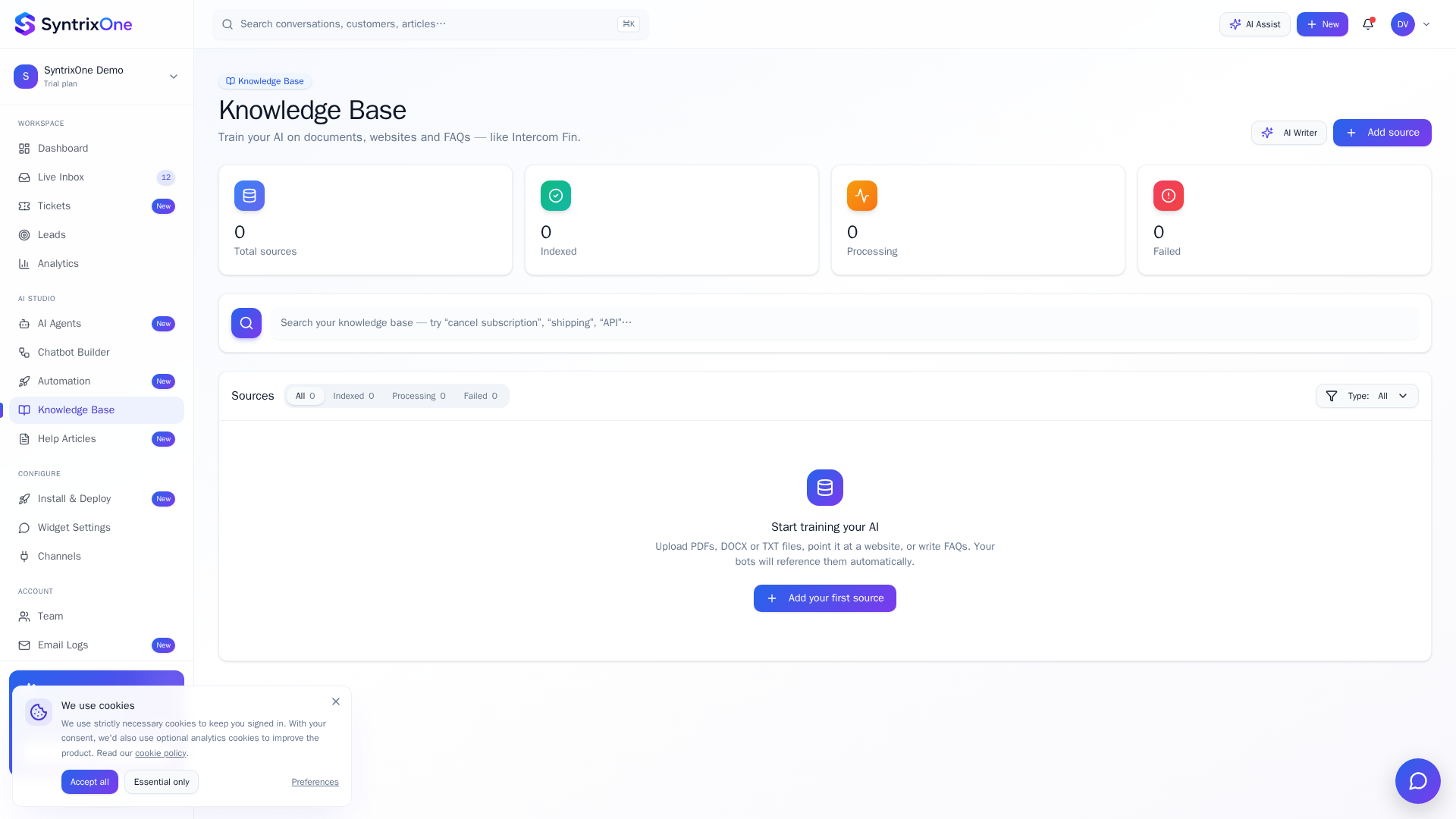Expand the user menu chevron

(x=1426, y=24)
